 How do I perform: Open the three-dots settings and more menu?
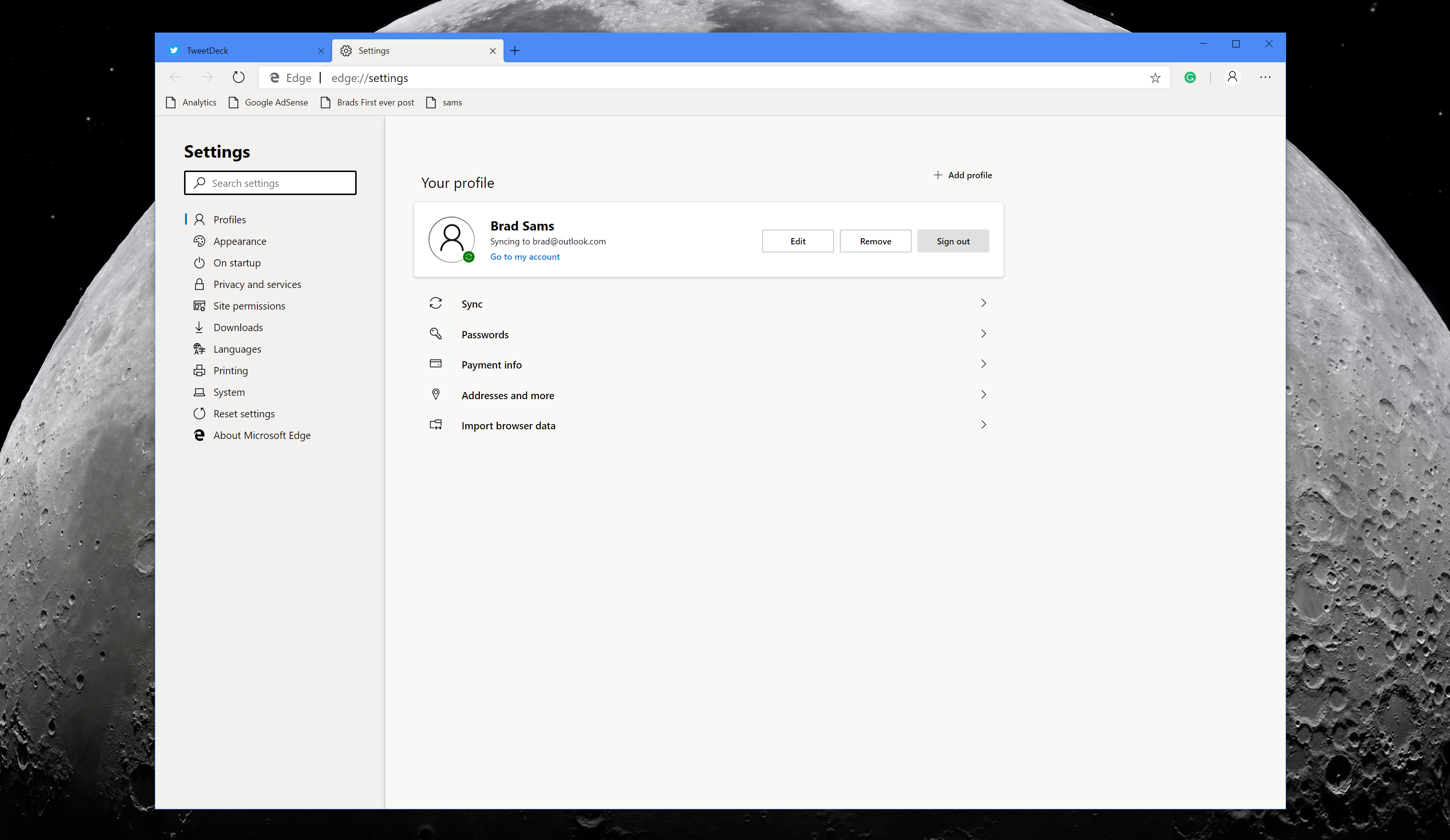1264,77
